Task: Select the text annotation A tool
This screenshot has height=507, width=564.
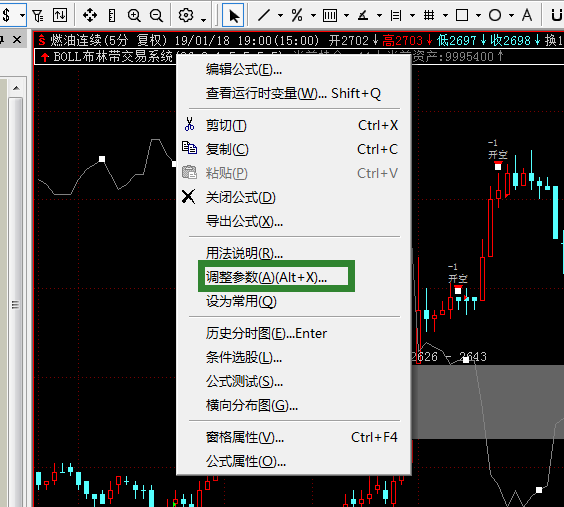Action: click(527, 15)
